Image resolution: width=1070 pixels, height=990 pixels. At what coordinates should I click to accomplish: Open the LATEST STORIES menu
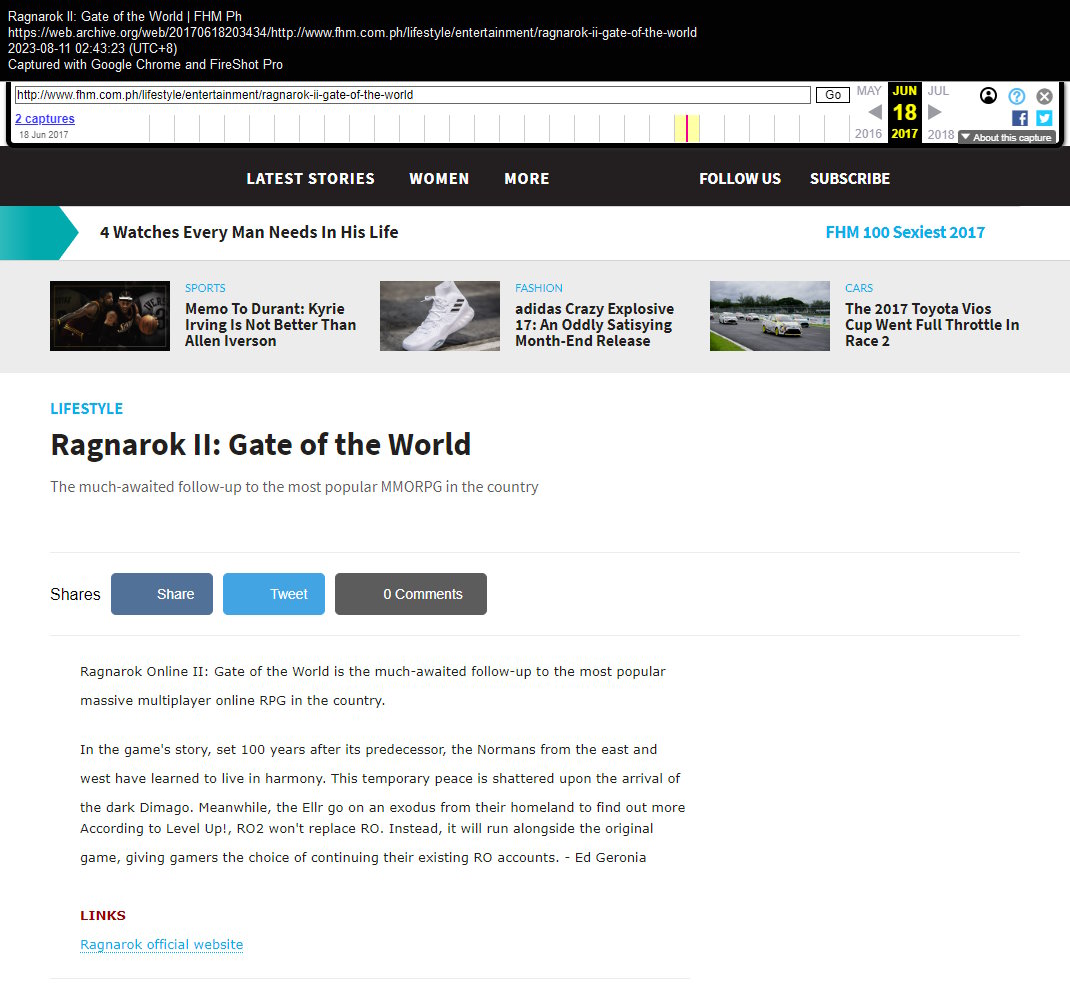click(310, 179)
